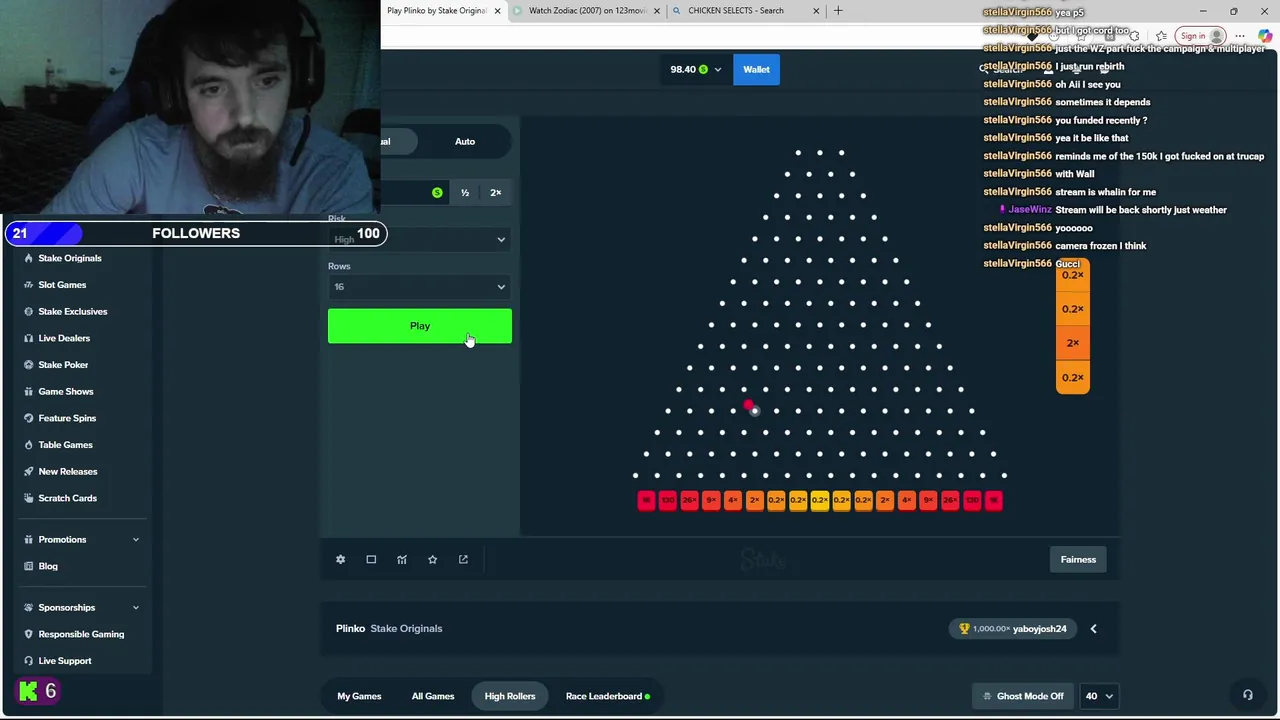Select the High Rollers tab
This screenshot has width=1280, height=720.
[510, 696]
